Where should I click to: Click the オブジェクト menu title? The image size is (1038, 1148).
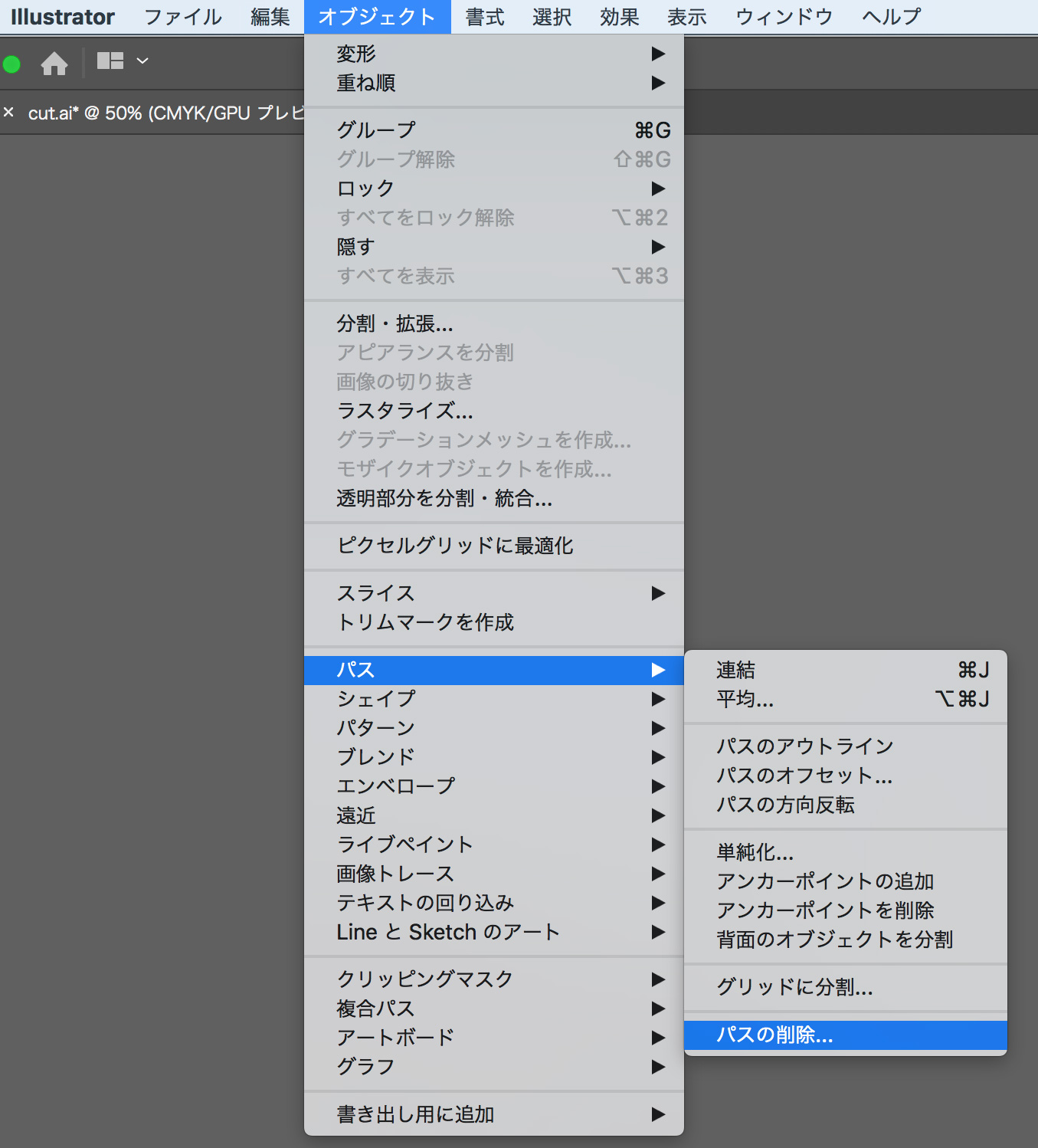[x=377, y=17]
